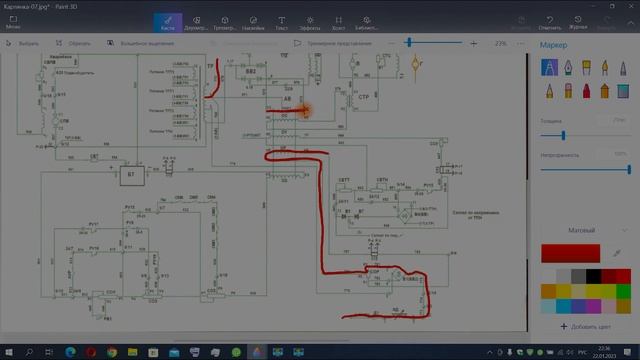
Task: Choose the purple color swatch
Action: click(x=593, y=307)
